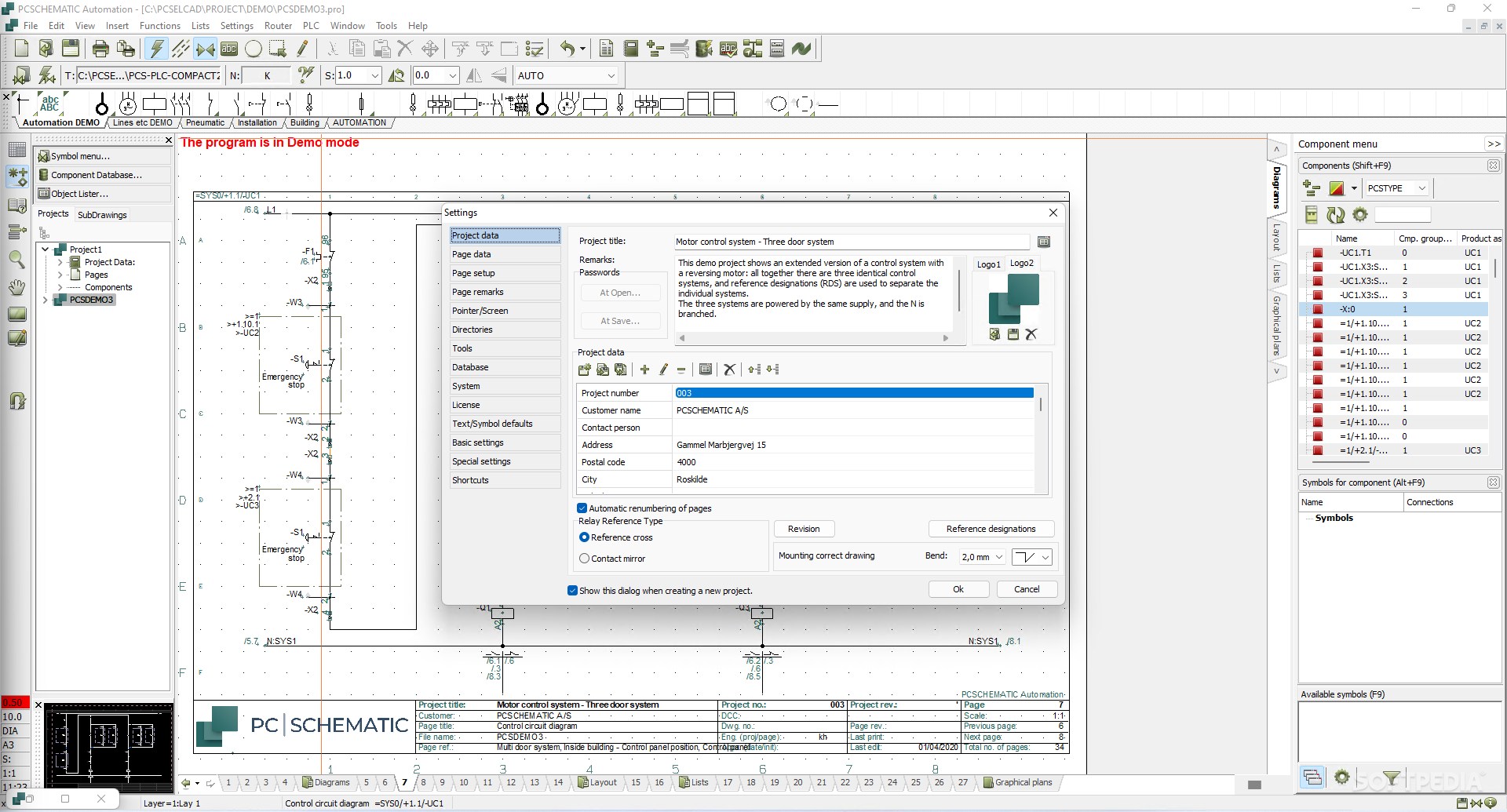Click the move-field-down arrow icon in Project data
This screenshot has height=812, width=1507.
pyautogui.click(x=773, y=370)
